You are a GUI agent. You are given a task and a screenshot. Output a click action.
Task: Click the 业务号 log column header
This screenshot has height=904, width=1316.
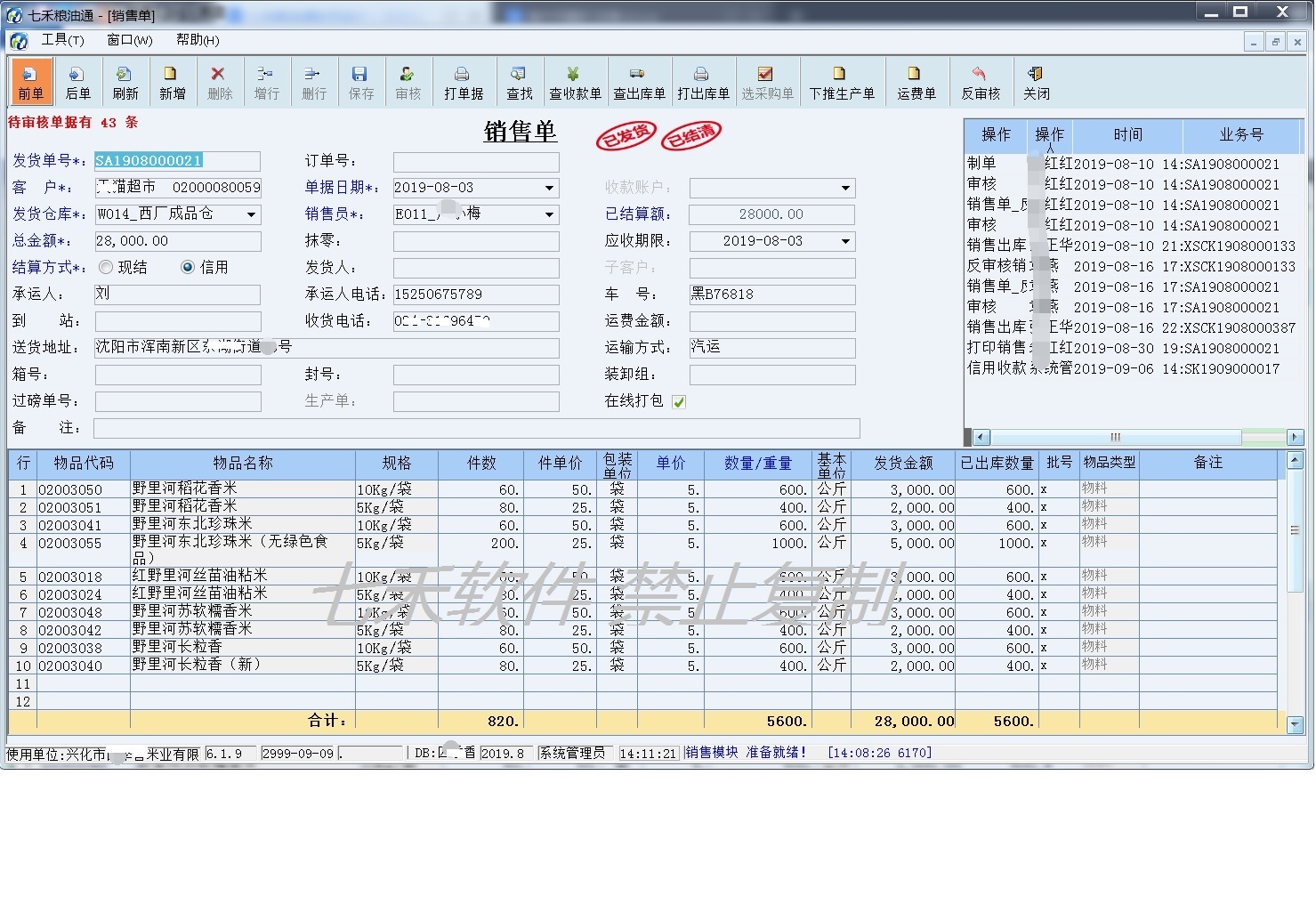click(x=1240, y=135)
